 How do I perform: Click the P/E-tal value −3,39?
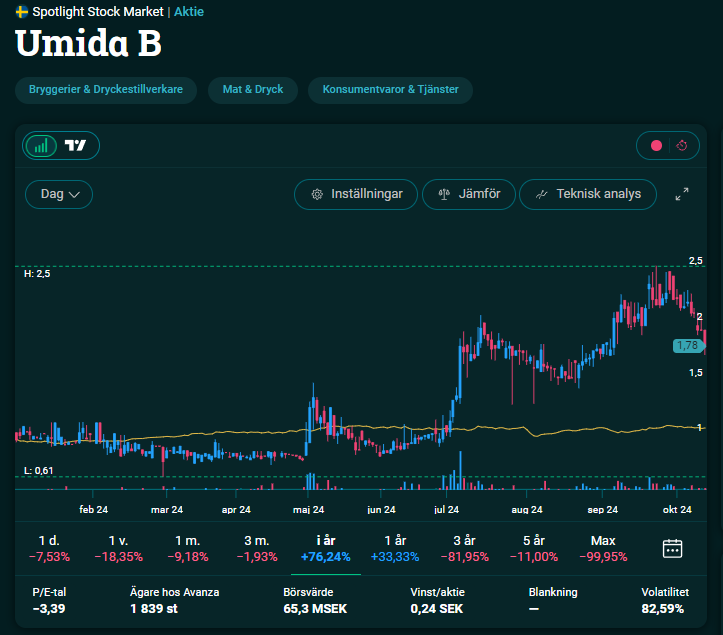tap(49, 609)
